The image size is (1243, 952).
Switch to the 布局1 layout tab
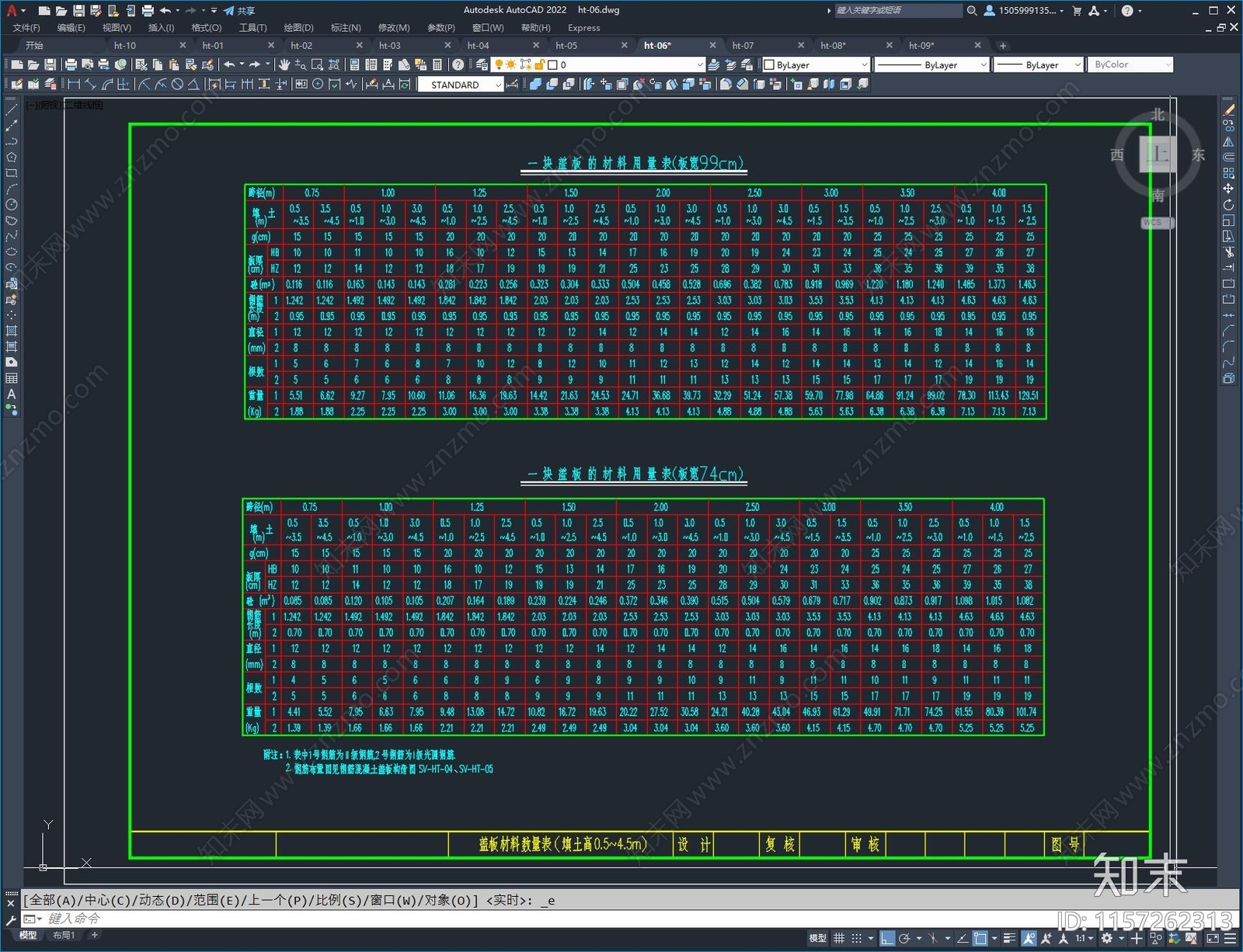[x=64, y=935]
